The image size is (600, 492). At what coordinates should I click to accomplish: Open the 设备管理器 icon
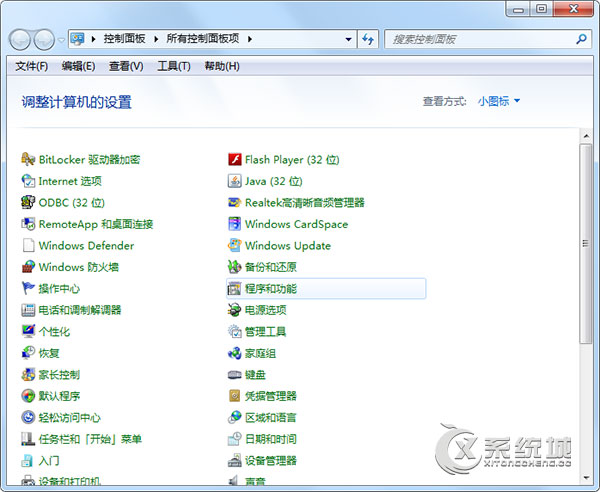tap(235, 460)
